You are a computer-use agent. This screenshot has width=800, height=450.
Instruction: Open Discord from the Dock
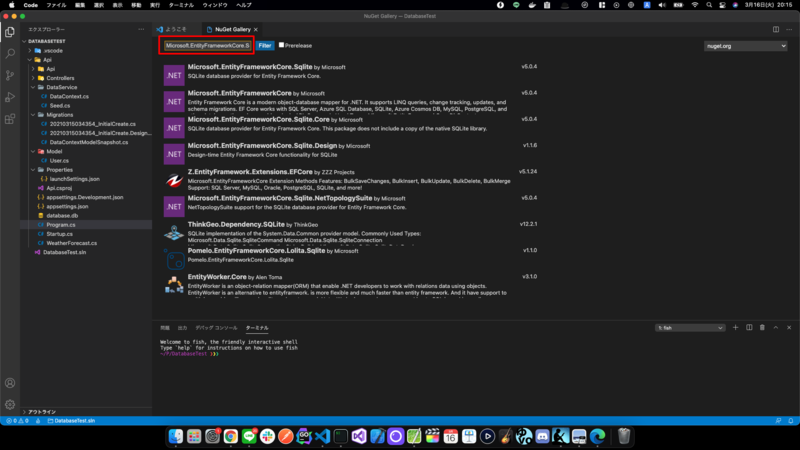click(542, 436)
